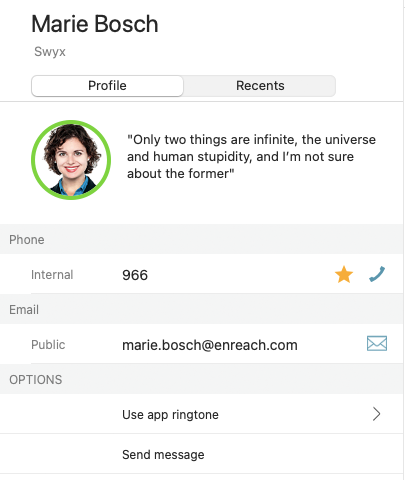This screenshot has width=405, height=480.
Task: Open the Send message option
Action: click(202, 454)
